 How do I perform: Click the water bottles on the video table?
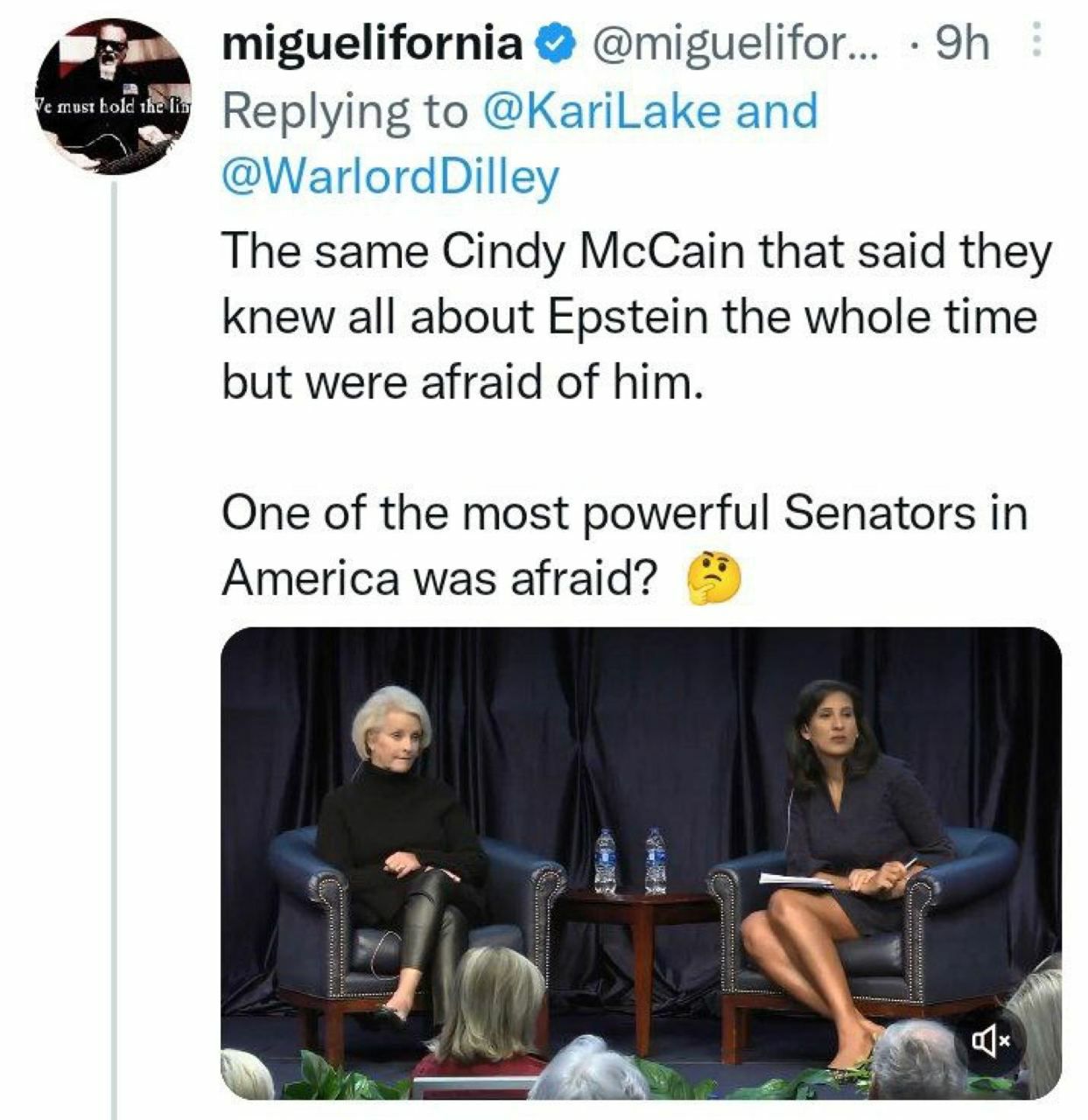(630, 861)
